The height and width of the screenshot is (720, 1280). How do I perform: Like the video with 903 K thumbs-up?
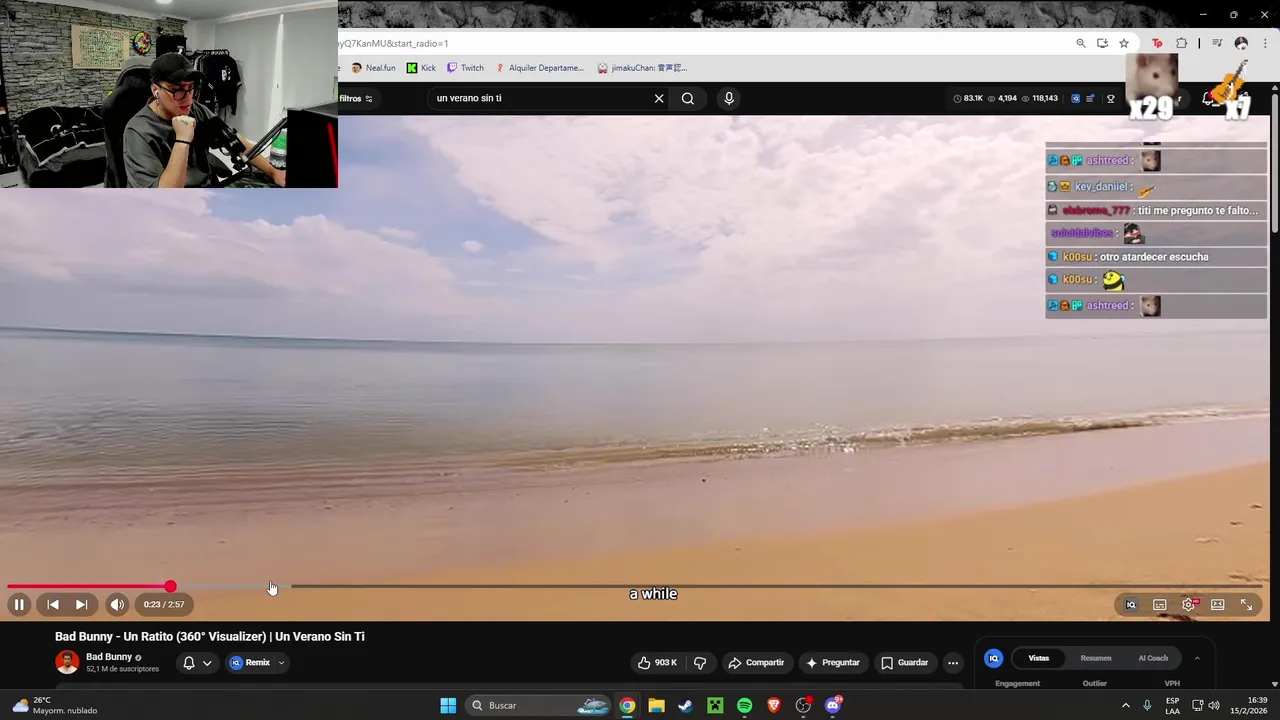click(x=657, y=662)
